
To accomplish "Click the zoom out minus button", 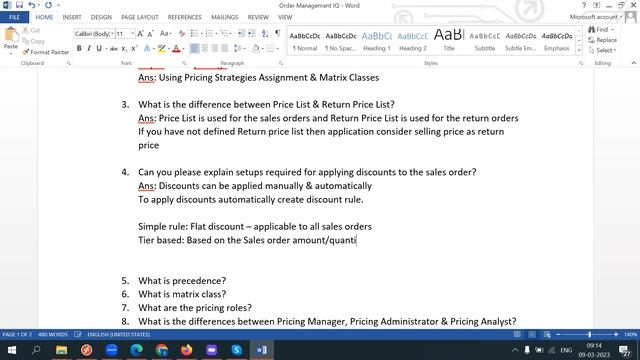I will [558, 334].
